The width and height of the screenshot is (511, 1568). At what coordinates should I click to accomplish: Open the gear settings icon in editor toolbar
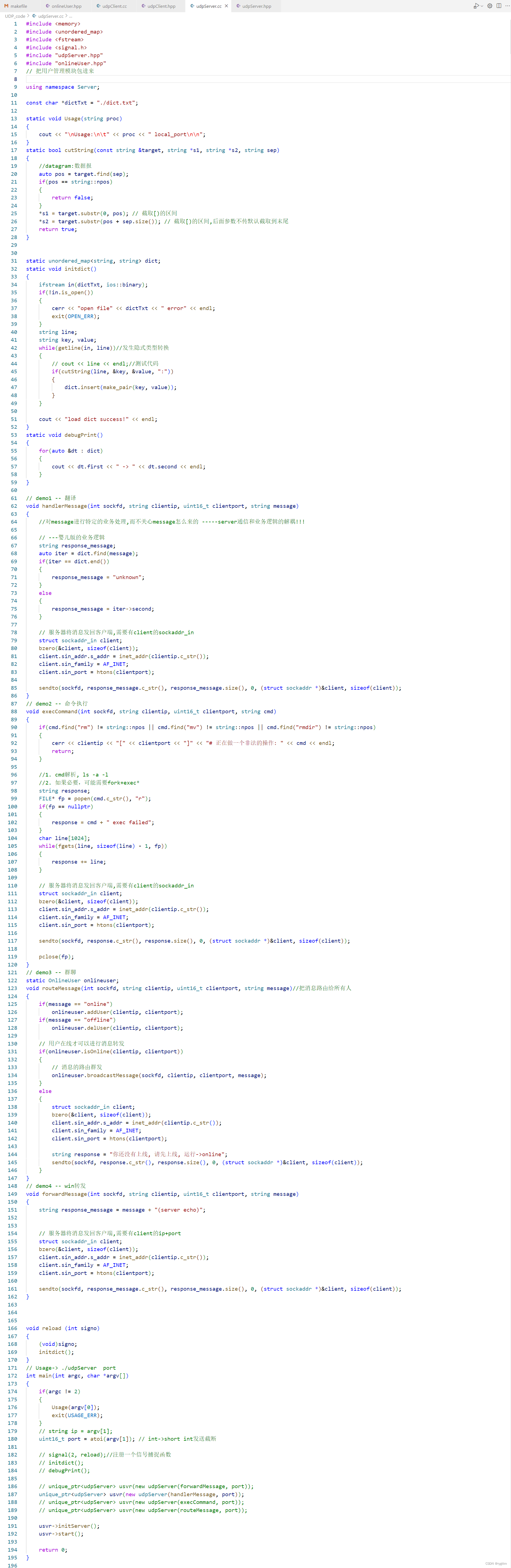(490, 6)
